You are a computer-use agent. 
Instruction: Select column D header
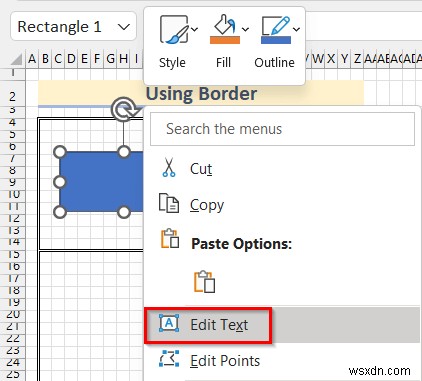click(x=71, y=59)
